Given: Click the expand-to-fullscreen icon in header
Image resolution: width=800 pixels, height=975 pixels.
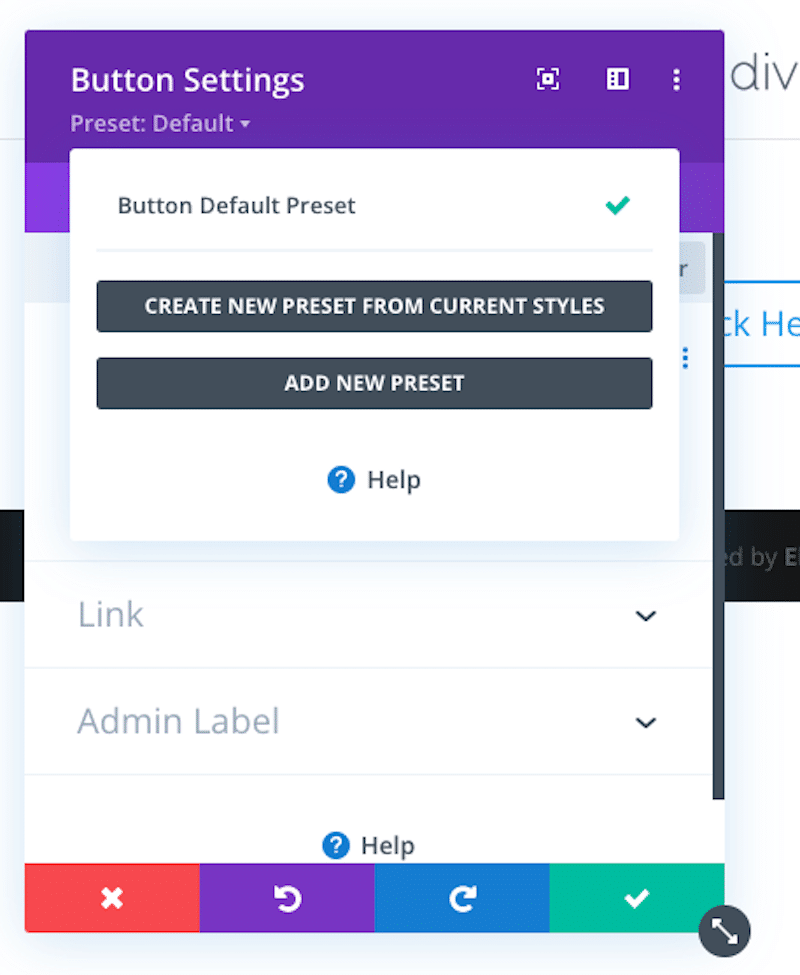Looking at the screenshot, I should tap(547, 79).
